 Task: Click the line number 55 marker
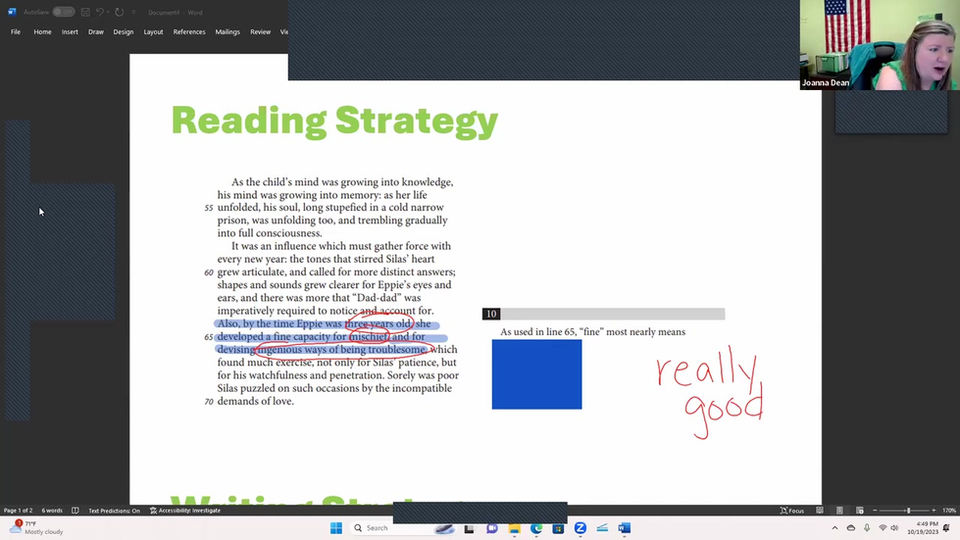[209, 208]
